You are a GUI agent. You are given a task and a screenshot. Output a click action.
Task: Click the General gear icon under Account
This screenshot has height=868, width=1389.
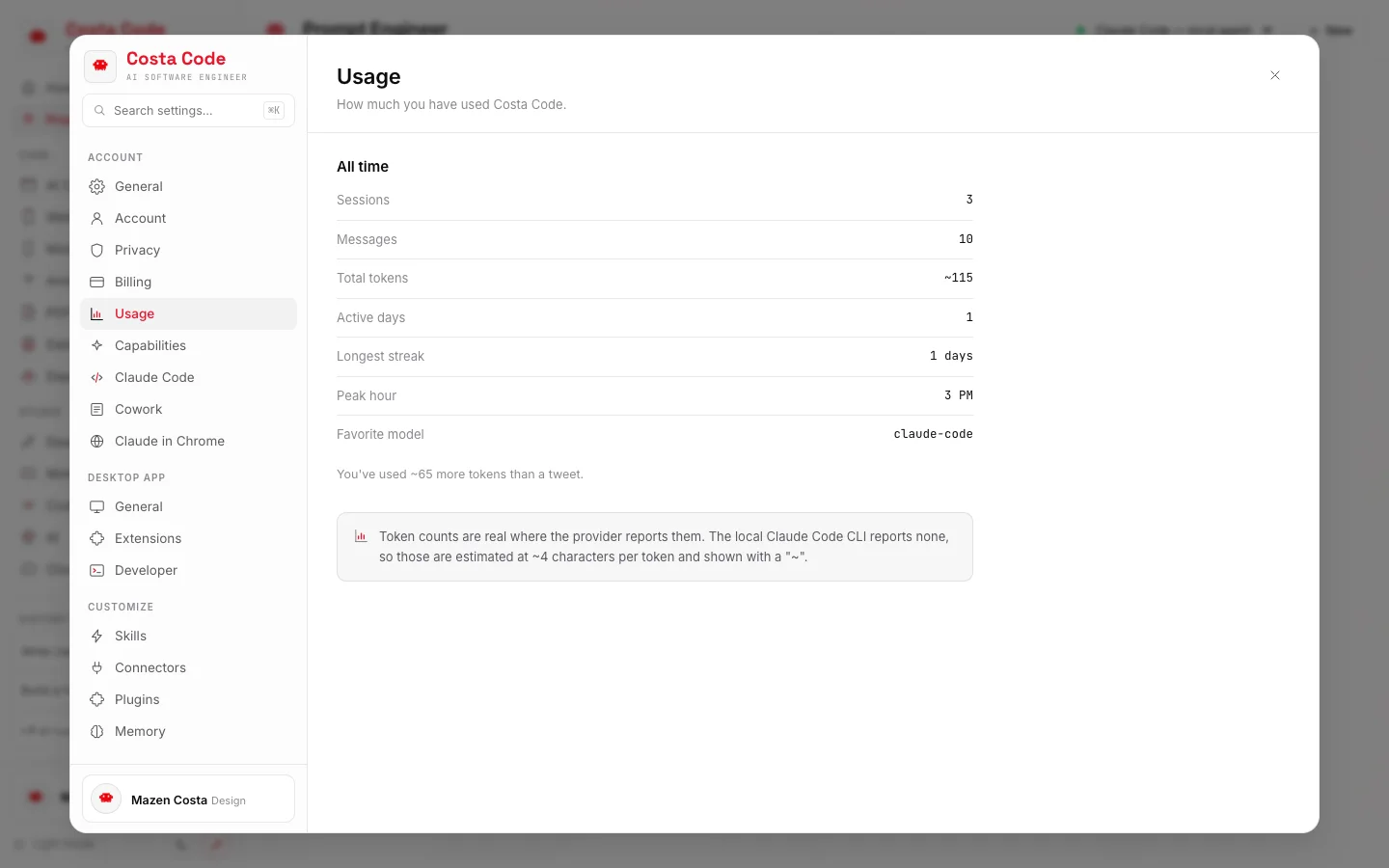coord(96,187)
